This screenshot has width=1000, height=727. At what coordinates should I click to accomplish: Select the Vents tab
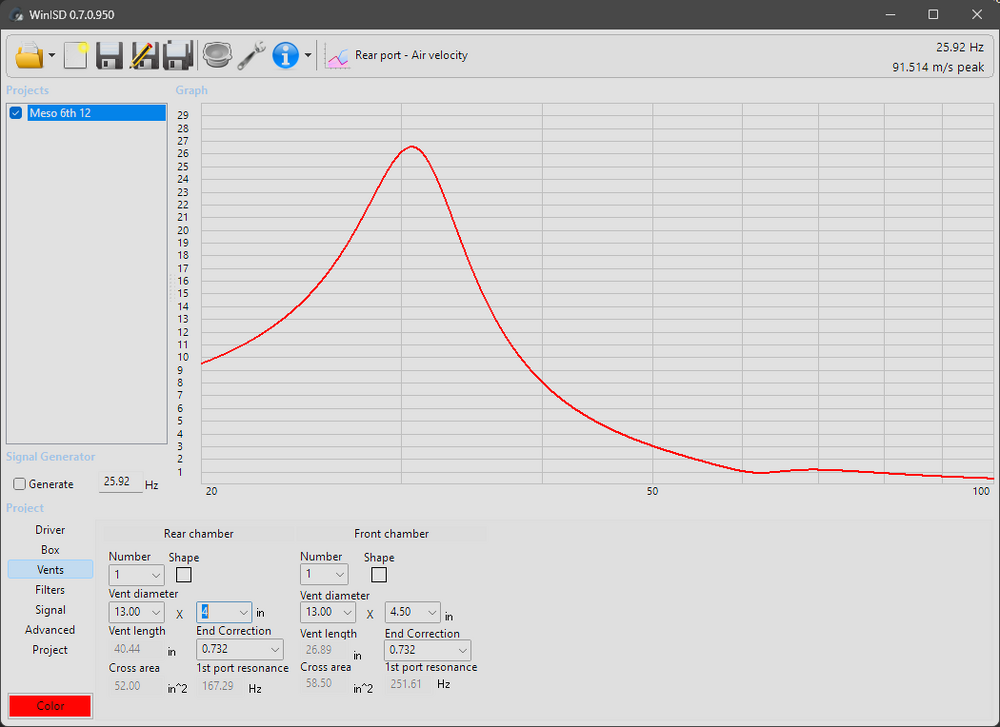50,569
